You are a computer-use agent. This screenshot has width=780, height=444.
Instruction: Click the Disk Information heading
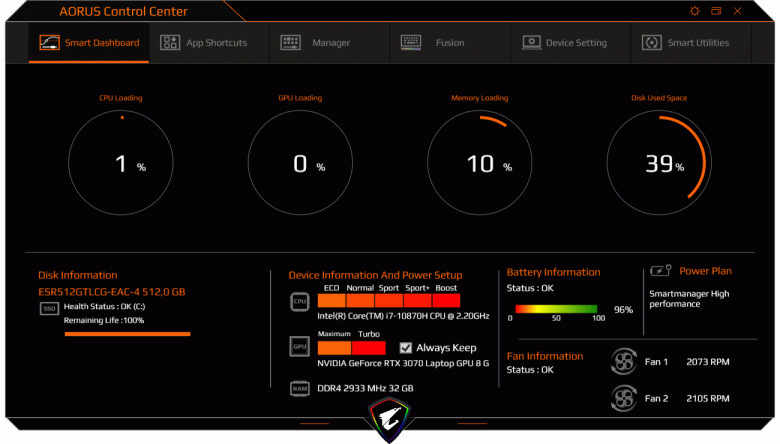point(78,275)
